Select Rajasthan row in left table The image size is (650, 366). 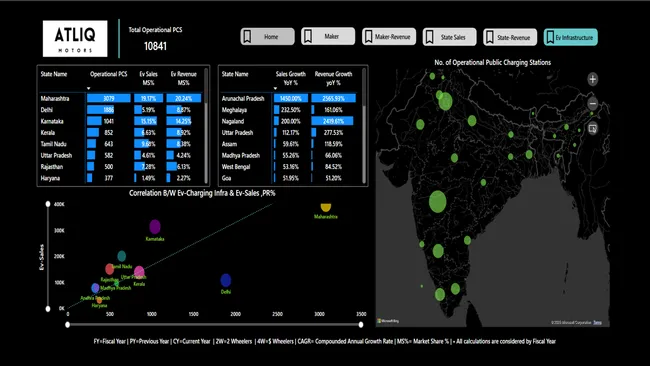click(121, 167)
